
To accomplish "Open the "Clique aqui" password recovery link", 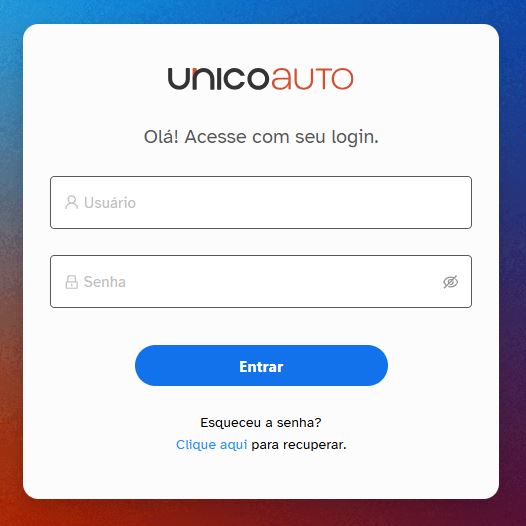I will click(x=211, y=445).
